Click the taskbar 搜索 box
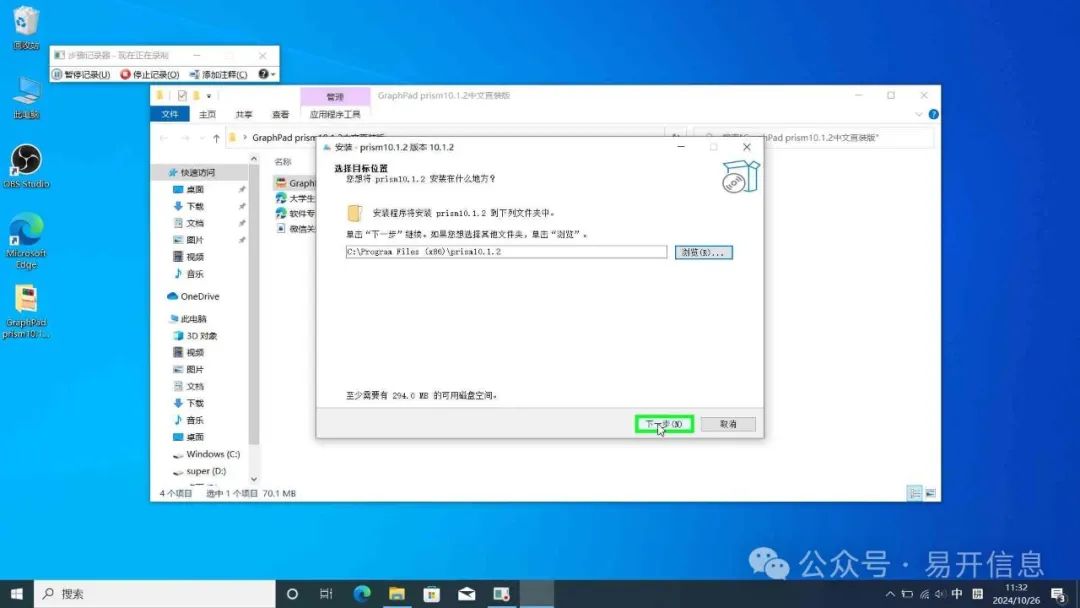 tap(155, 594)
